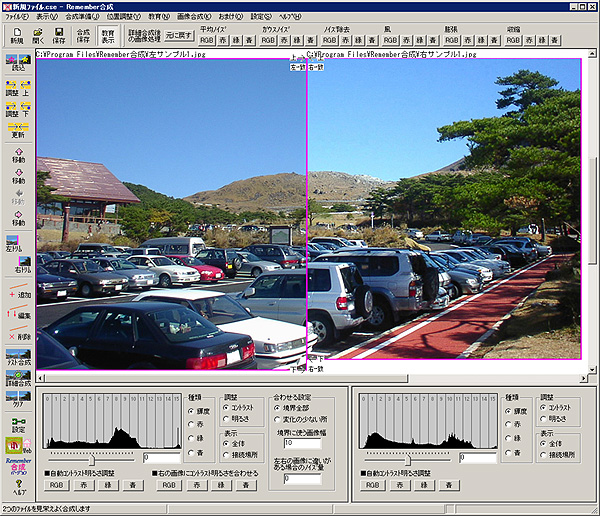Click right panel auto-contrast RGB button
600x516 pixels.
(373, 485)
